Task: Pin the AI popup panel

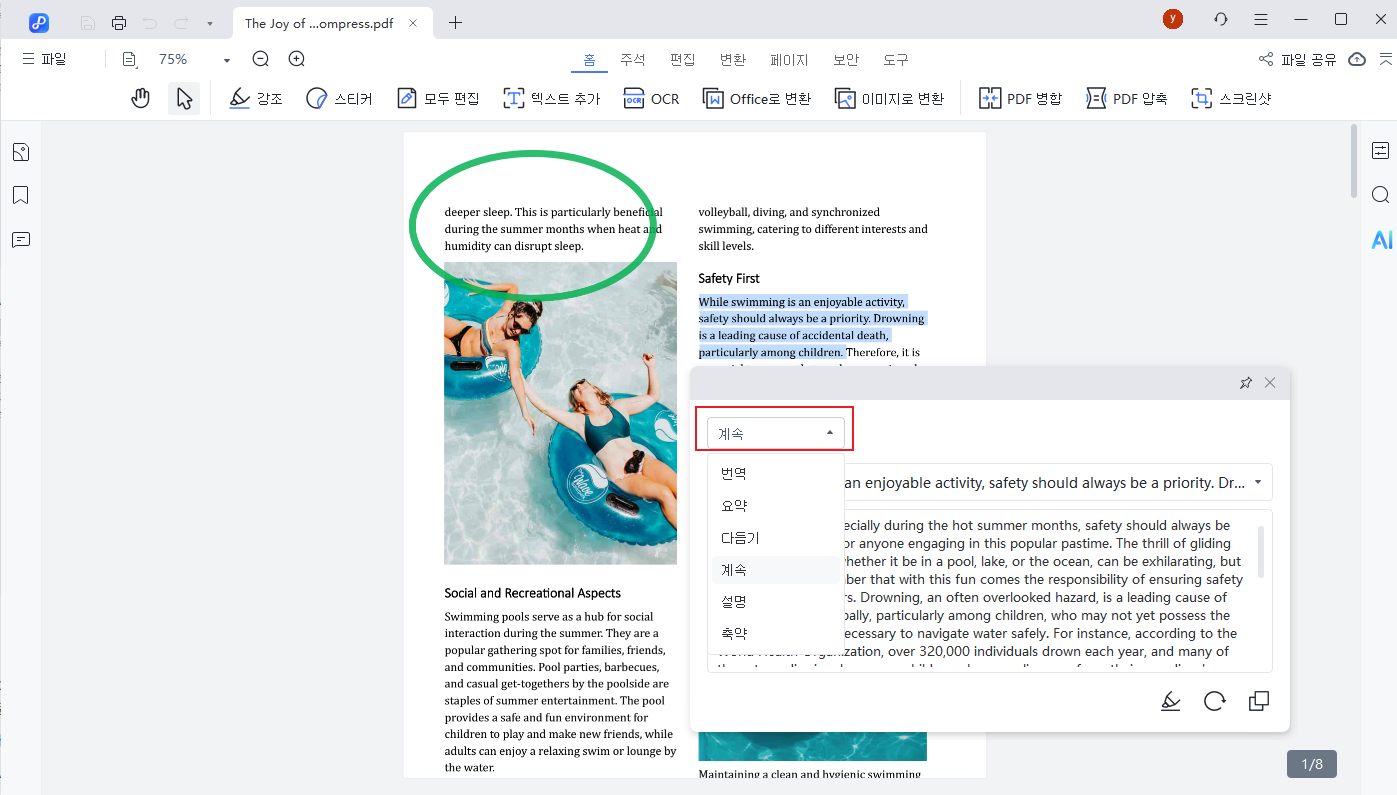Action: click(1245, 383)
